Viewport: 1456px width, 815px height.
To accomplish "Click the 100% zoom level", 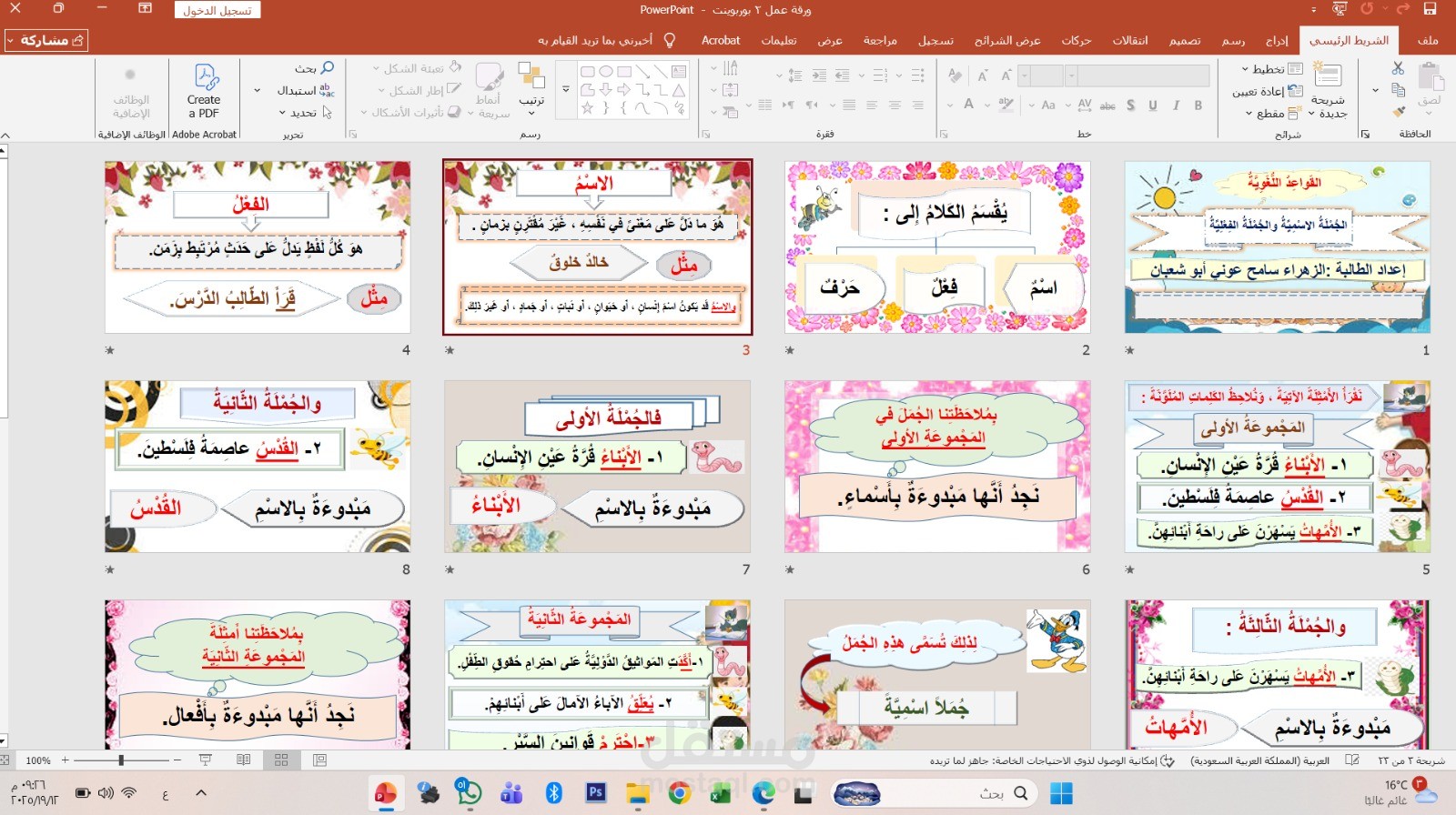I will point(38,760).
